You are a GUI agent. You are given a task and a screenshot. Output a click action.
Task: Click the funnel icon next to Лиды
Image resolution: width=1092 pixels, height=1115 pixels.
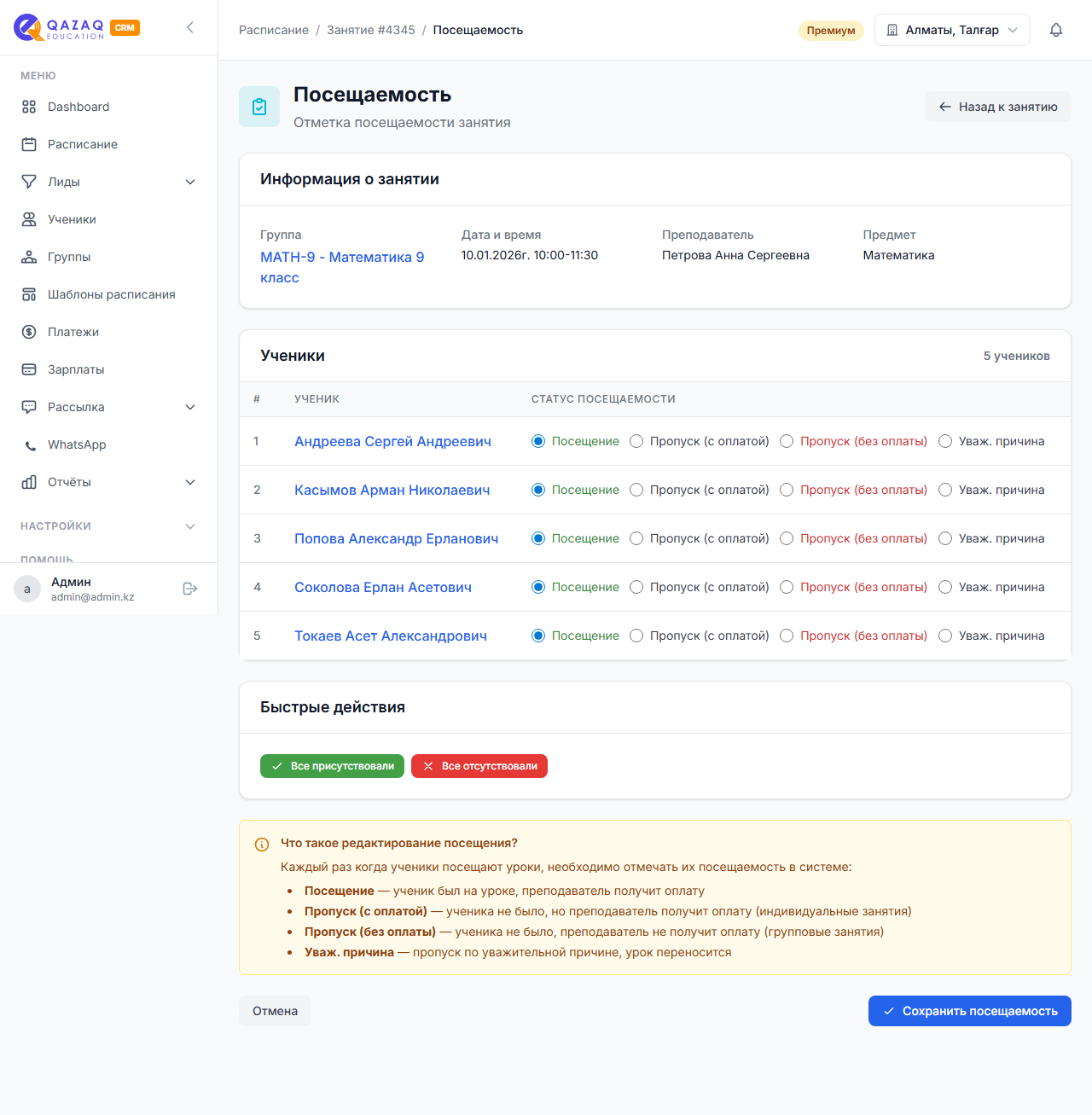[29, 182]
